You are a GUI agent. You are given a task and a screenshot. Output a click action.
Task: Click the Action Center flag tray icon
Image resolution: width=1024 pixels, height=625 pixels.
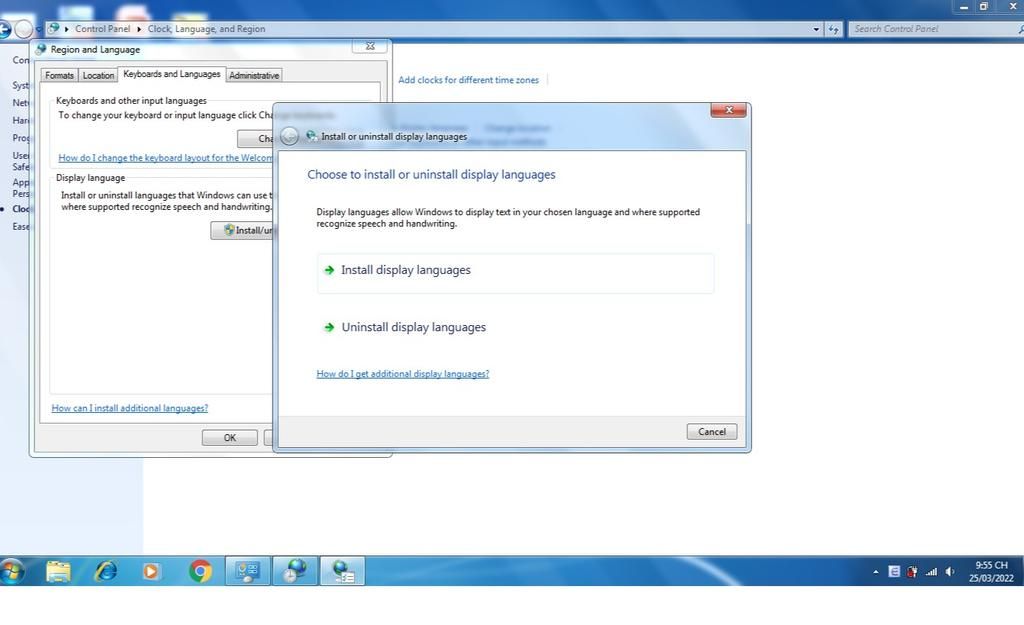[x=912, y=572]
